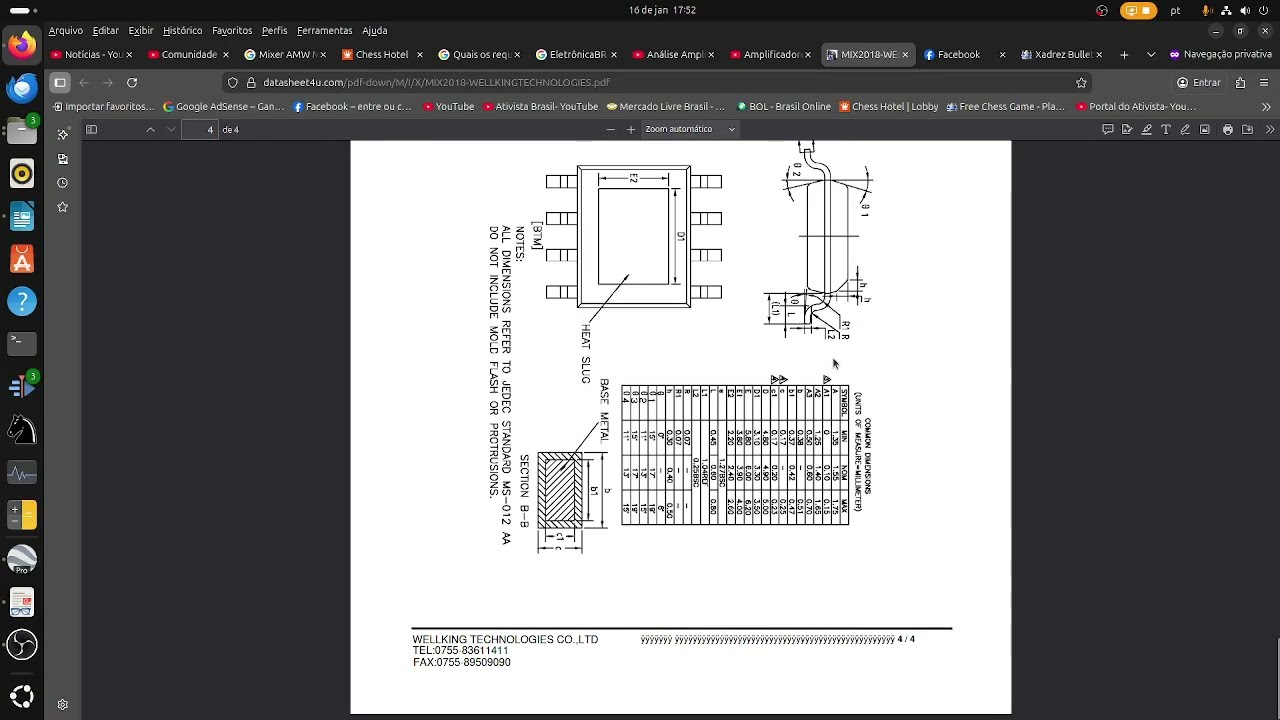
Task: Open the bookmarks star sidebar icon
Action: click(62, 207)
